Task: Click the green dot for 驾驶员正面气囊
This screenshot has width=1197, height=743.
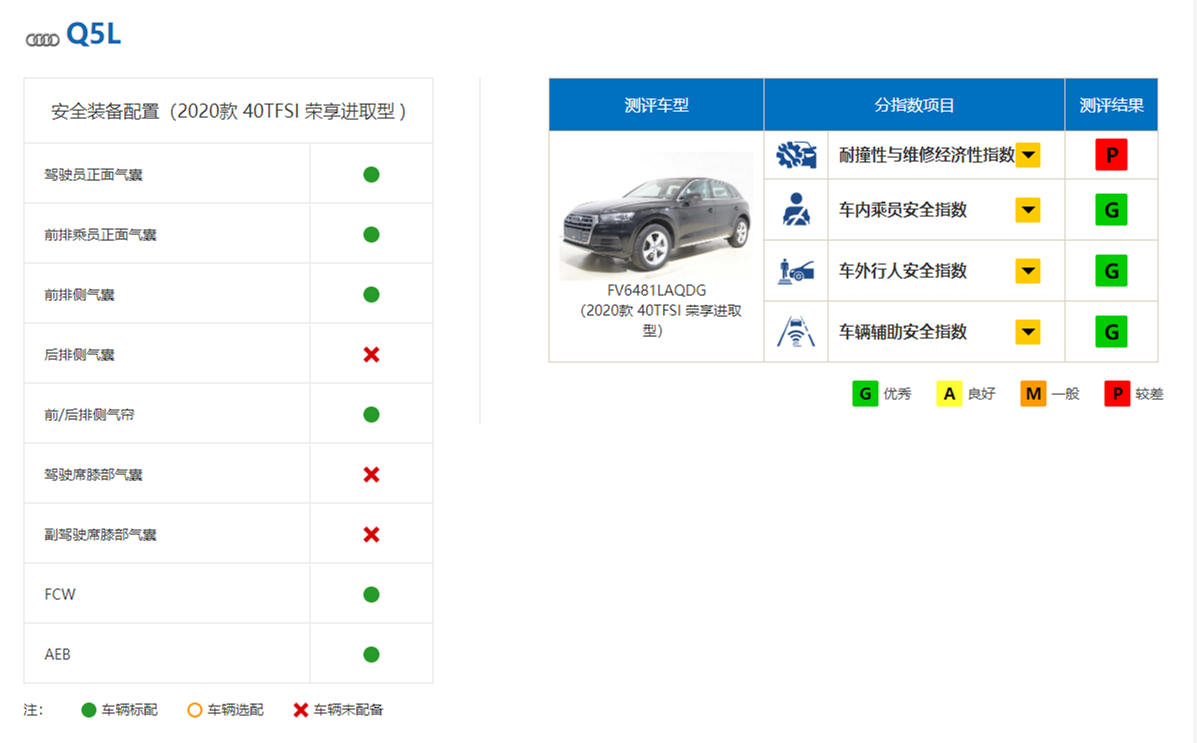Action: tap(371, 175)
